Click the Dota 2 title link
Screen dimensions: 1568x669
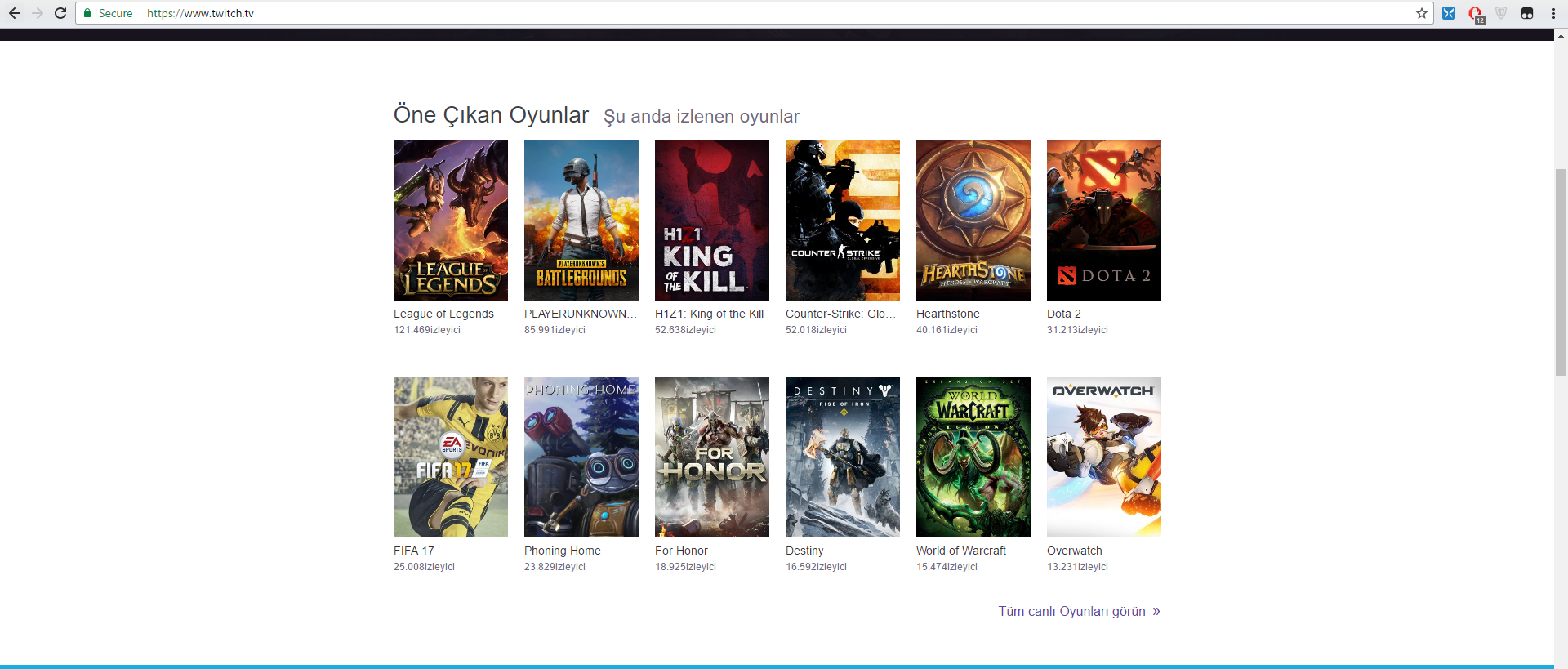pos(1063,314)
